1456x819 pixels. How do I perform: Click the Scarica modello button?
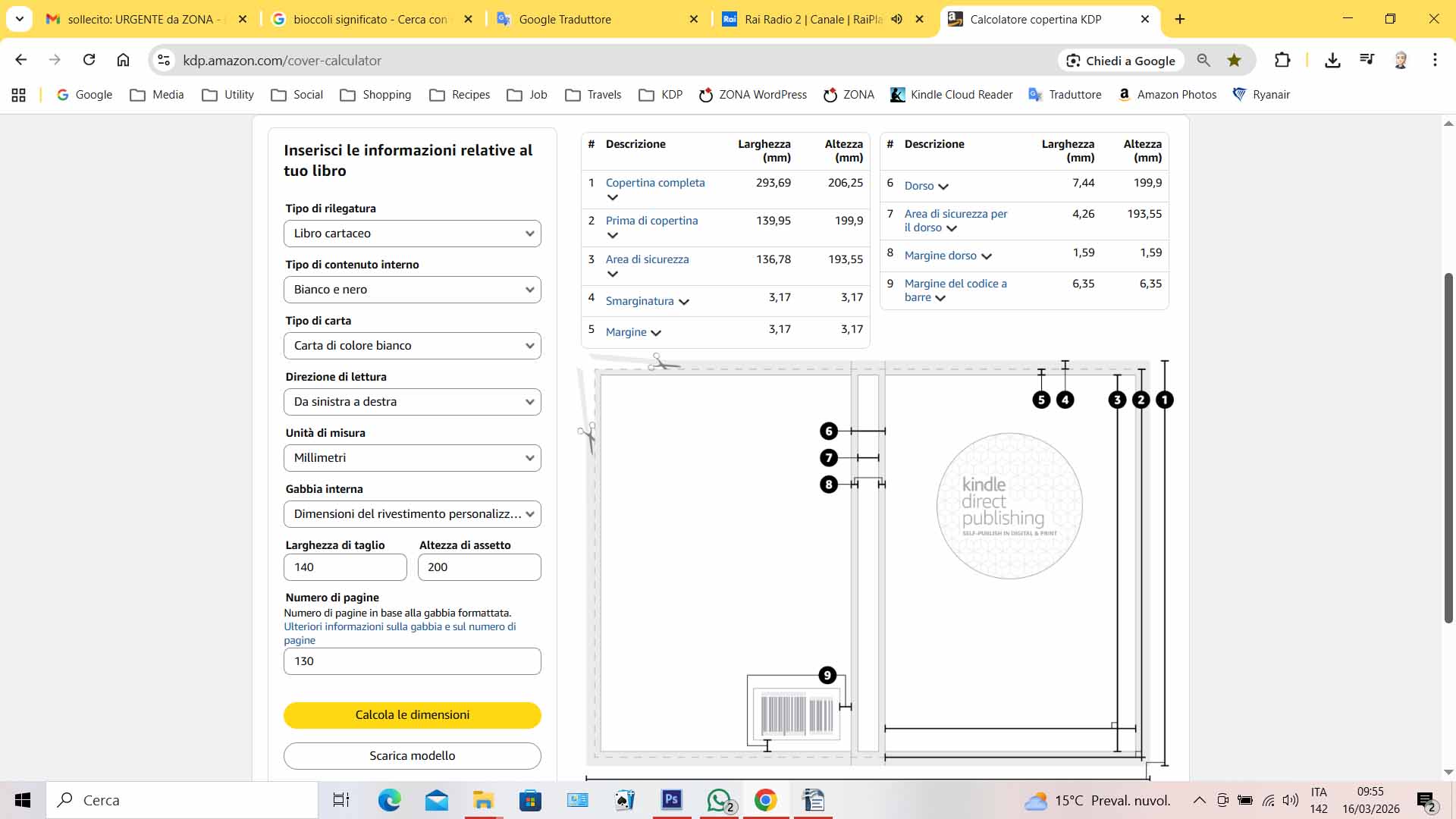tap(412, 755)
